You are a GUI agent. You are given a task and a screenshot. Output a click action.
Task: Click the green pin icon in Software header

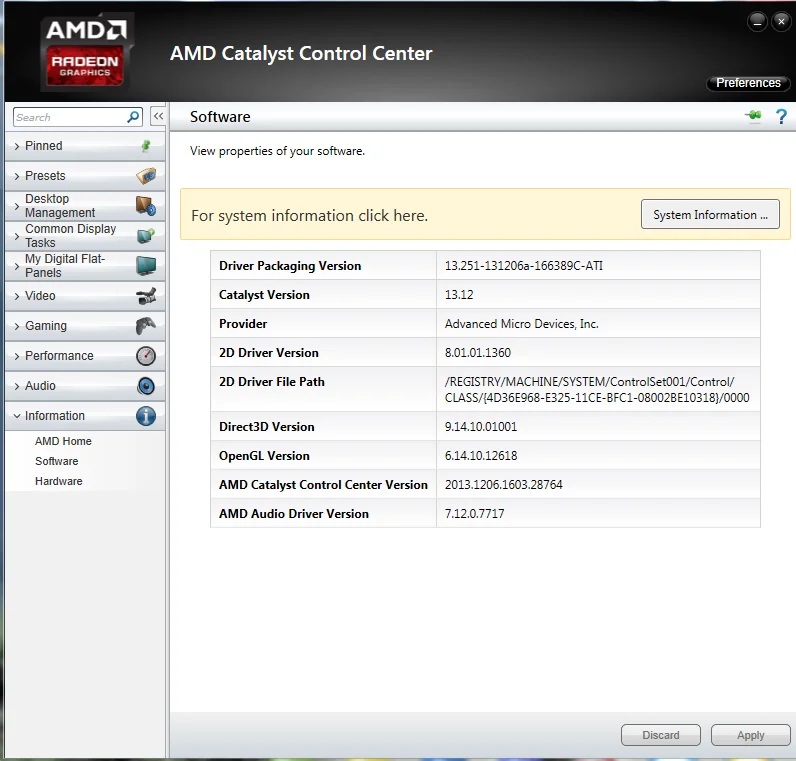pyautogui.click(x=753, y=116)
